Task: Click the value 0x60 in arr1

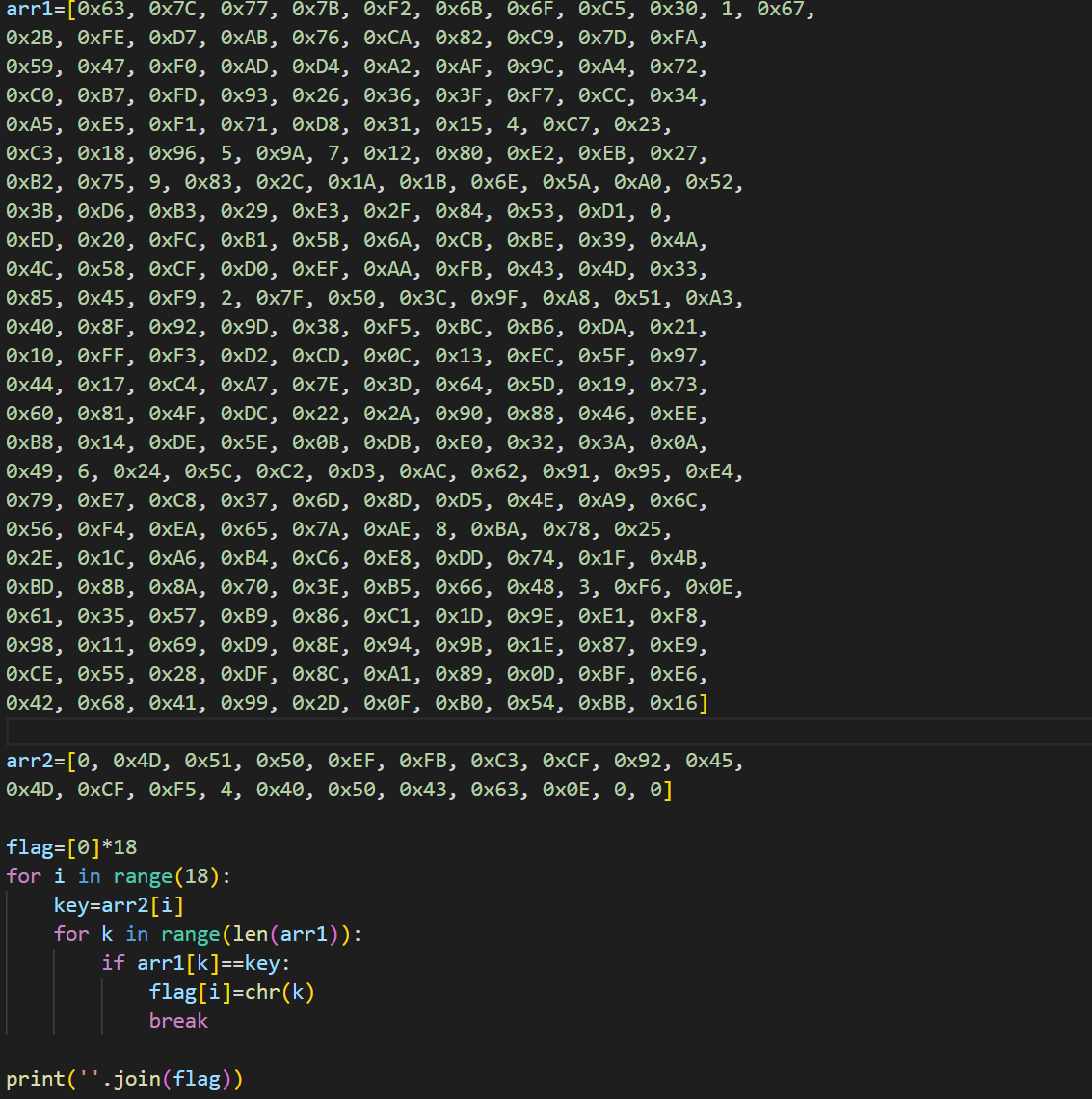Action: 30,414
